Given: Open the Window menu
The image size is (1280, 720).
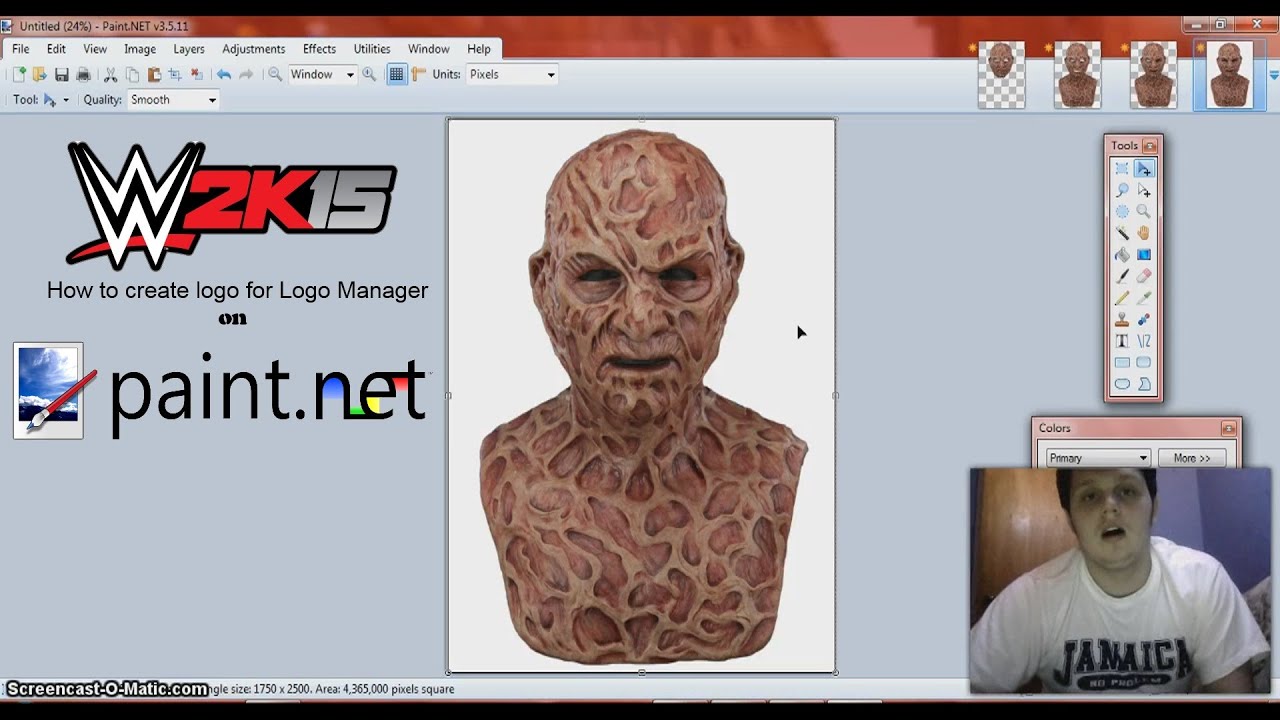Looking at the screenshot, I should click(x=429, y=49).
